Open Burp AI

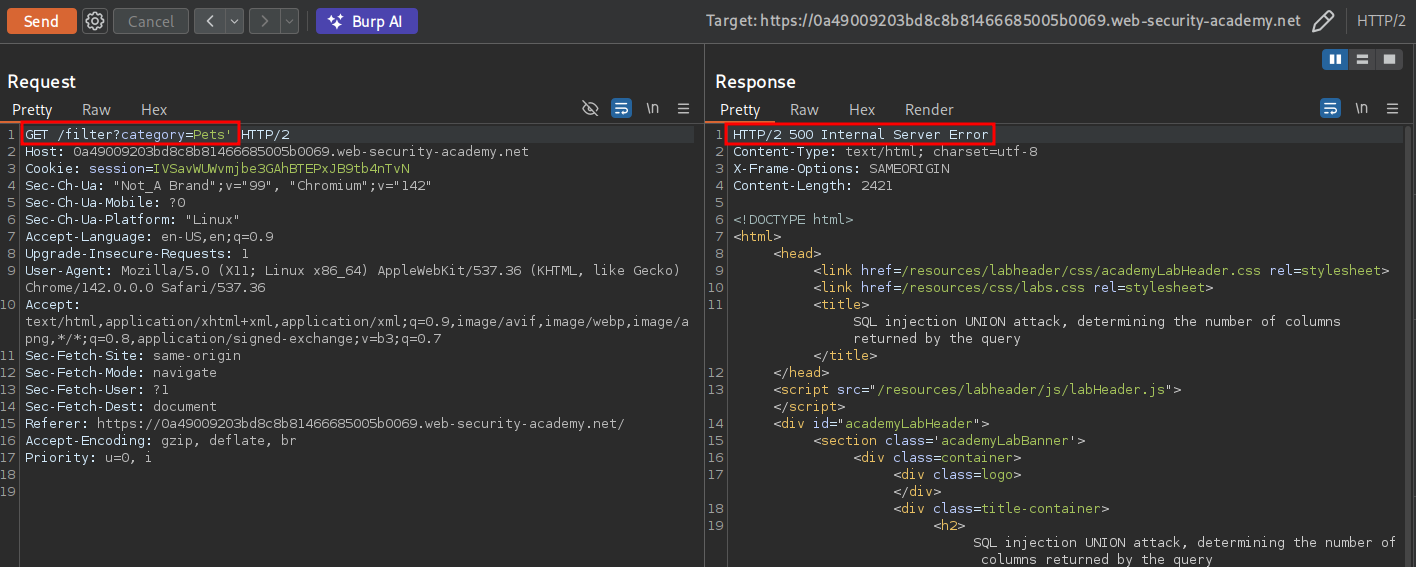pyautogui.click(x=366, y=21)
